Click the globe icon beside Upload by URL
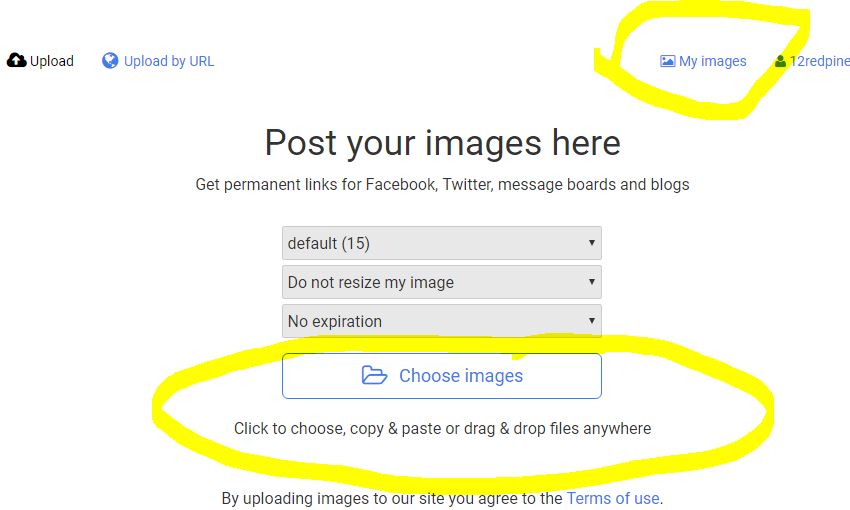This screenshot has height=510, width=850. tap(110, 61)
